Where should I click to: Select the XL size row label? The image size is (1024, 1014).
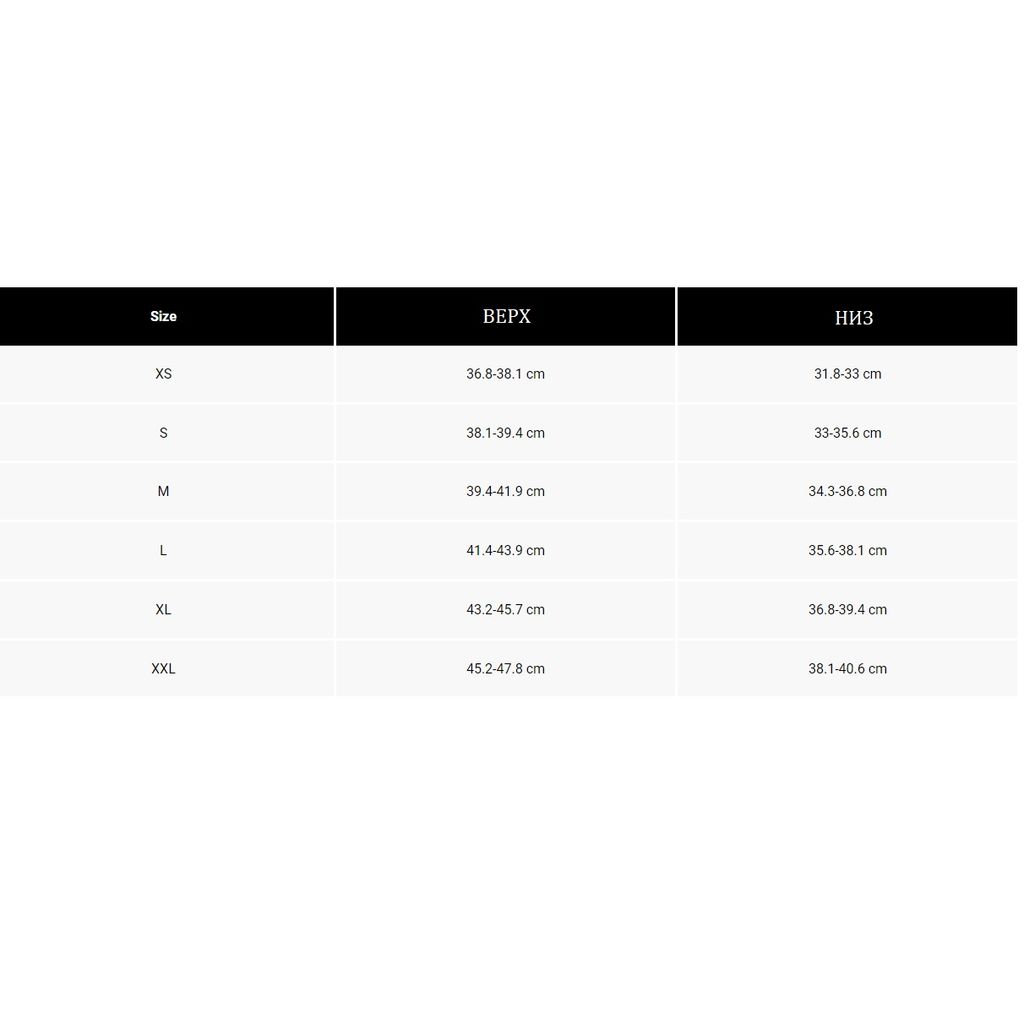pos(163,609)
